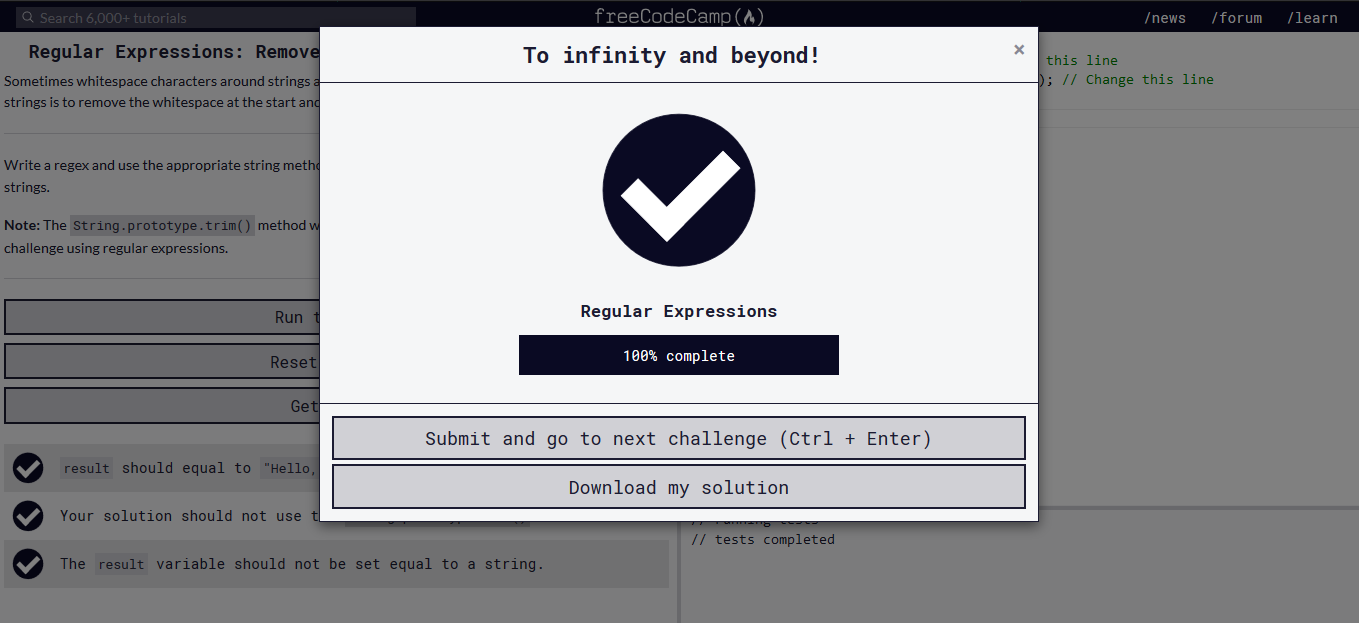Click the Run tests button behind dialog

(162, 317)
